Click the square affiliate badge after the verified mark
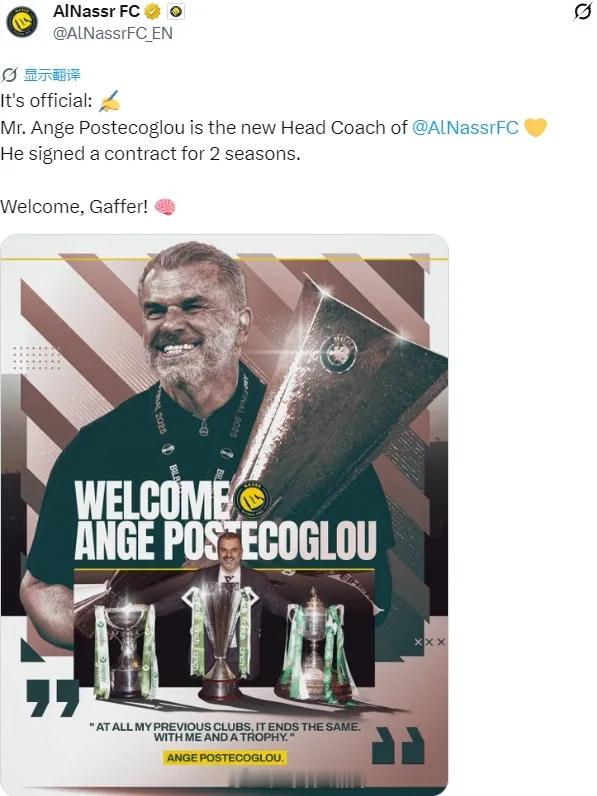Image resolution: width=597 pixels, height=796 pixels. (176, 11)
